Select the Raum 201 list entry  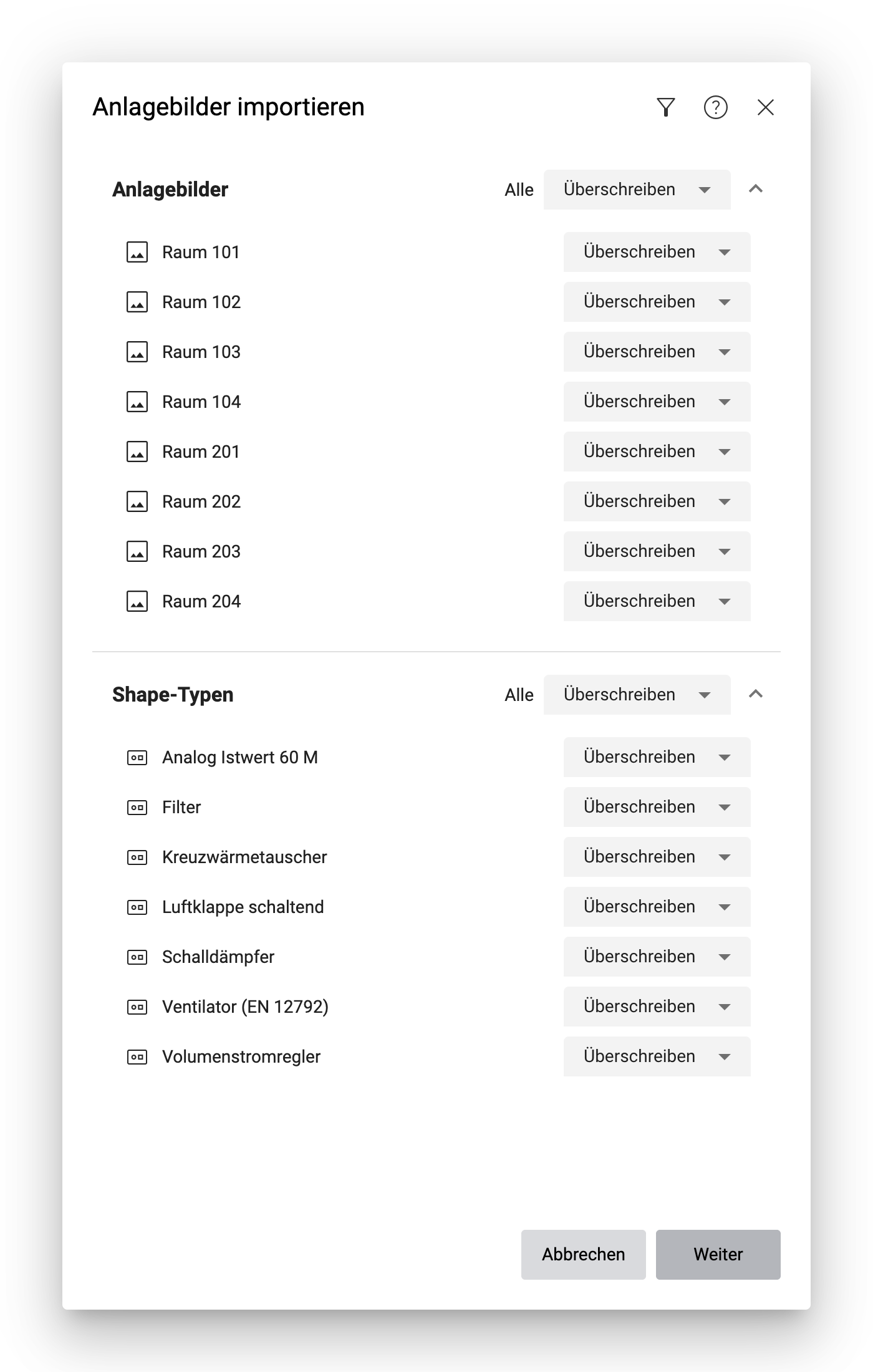pos(201,452)
